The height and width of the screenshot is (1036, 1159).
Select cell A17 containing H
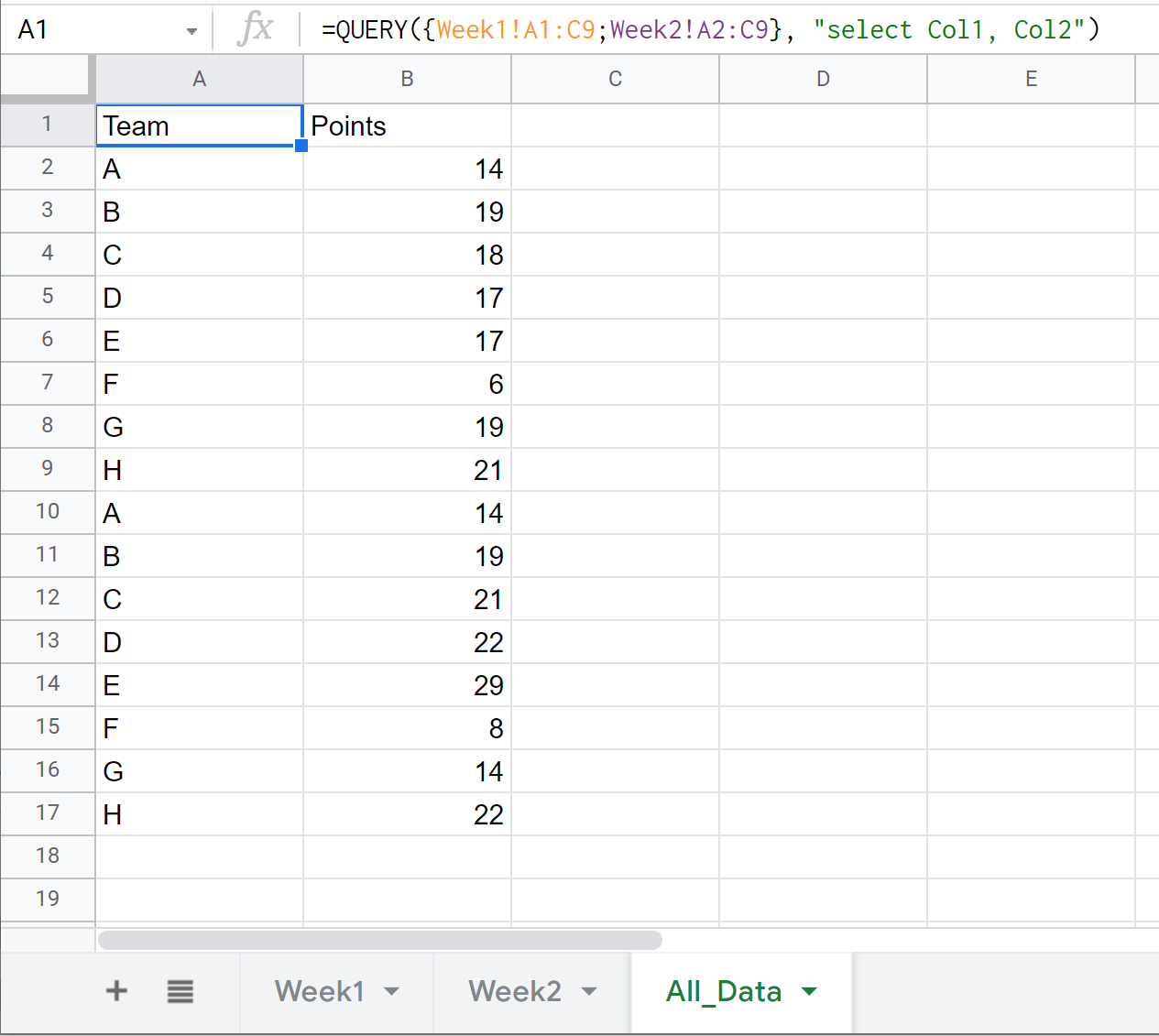(199, 814)
